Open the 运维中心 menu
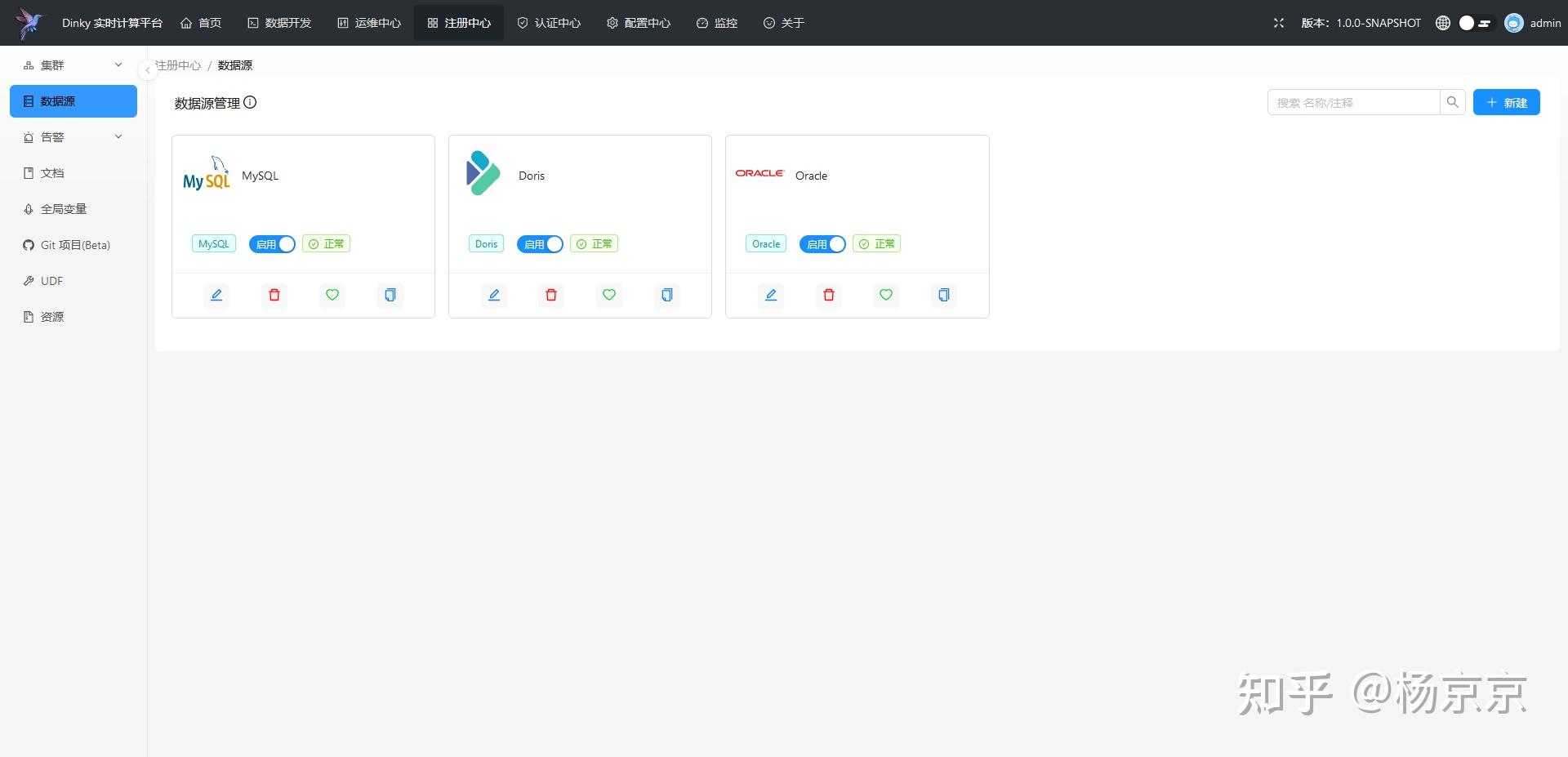 (x=369, y=23)
